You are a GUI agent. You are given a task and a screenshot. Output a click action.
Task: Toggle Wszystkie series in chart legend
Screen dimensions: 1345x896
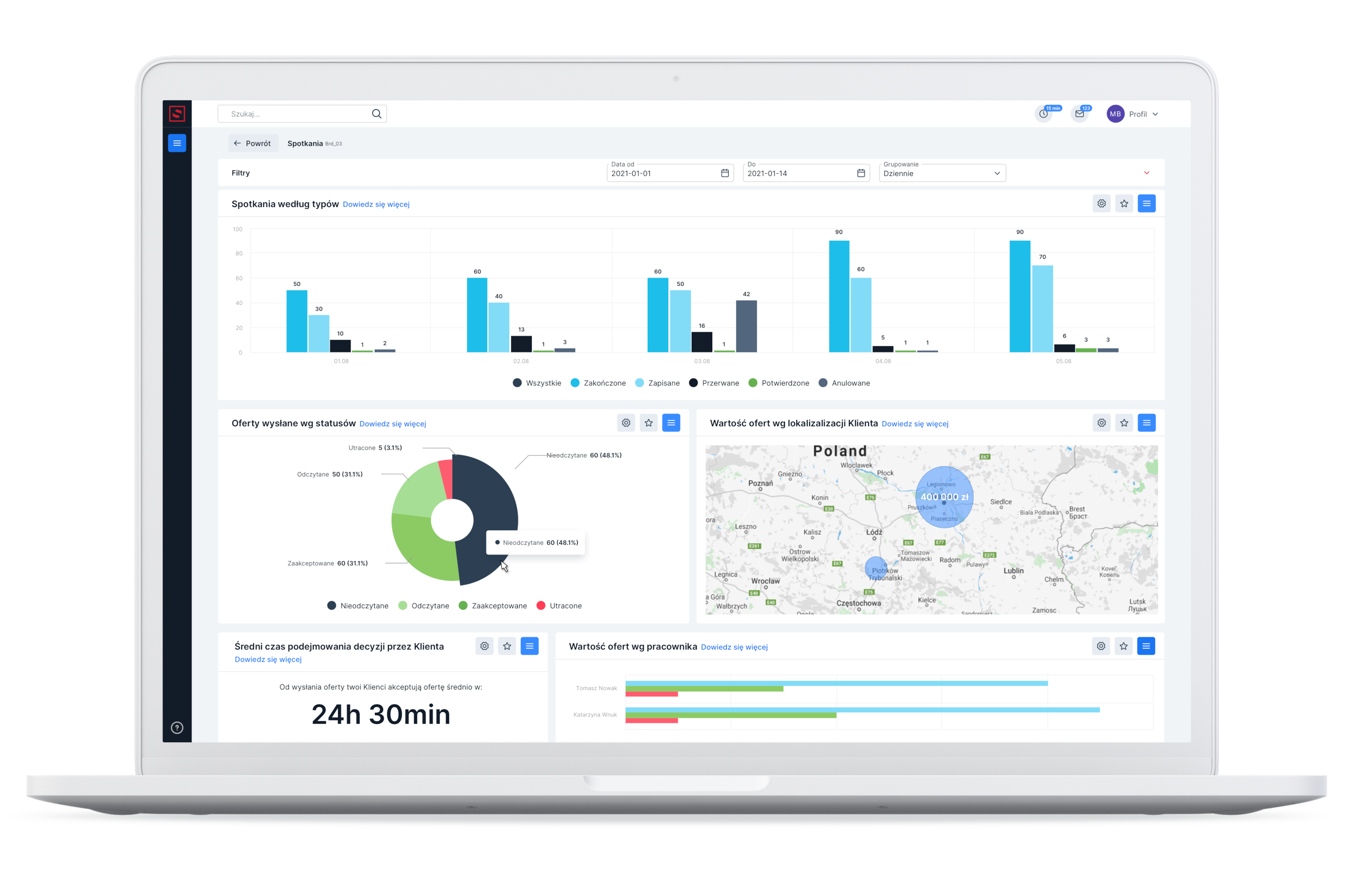[x=536, y=383]
